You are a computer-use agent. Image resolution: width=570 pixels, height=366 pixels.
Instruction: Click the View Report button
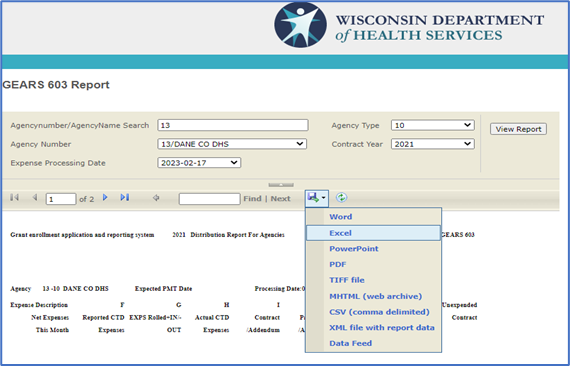[518, 129]
